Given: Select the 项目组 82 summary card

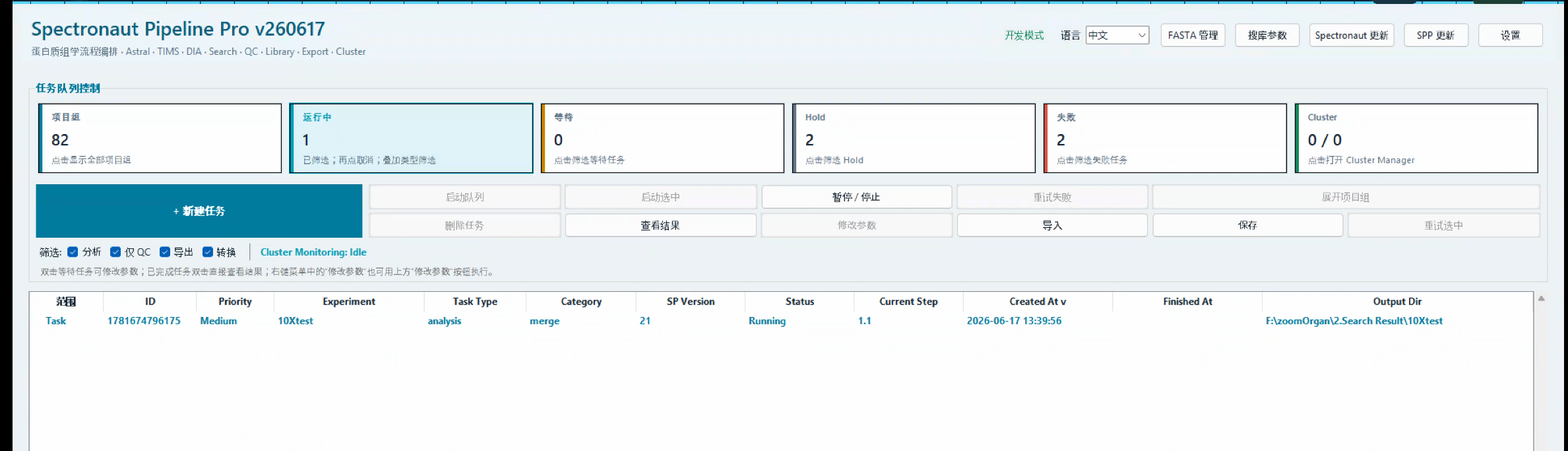Looking at the screenshot, I should coord(160,138).
